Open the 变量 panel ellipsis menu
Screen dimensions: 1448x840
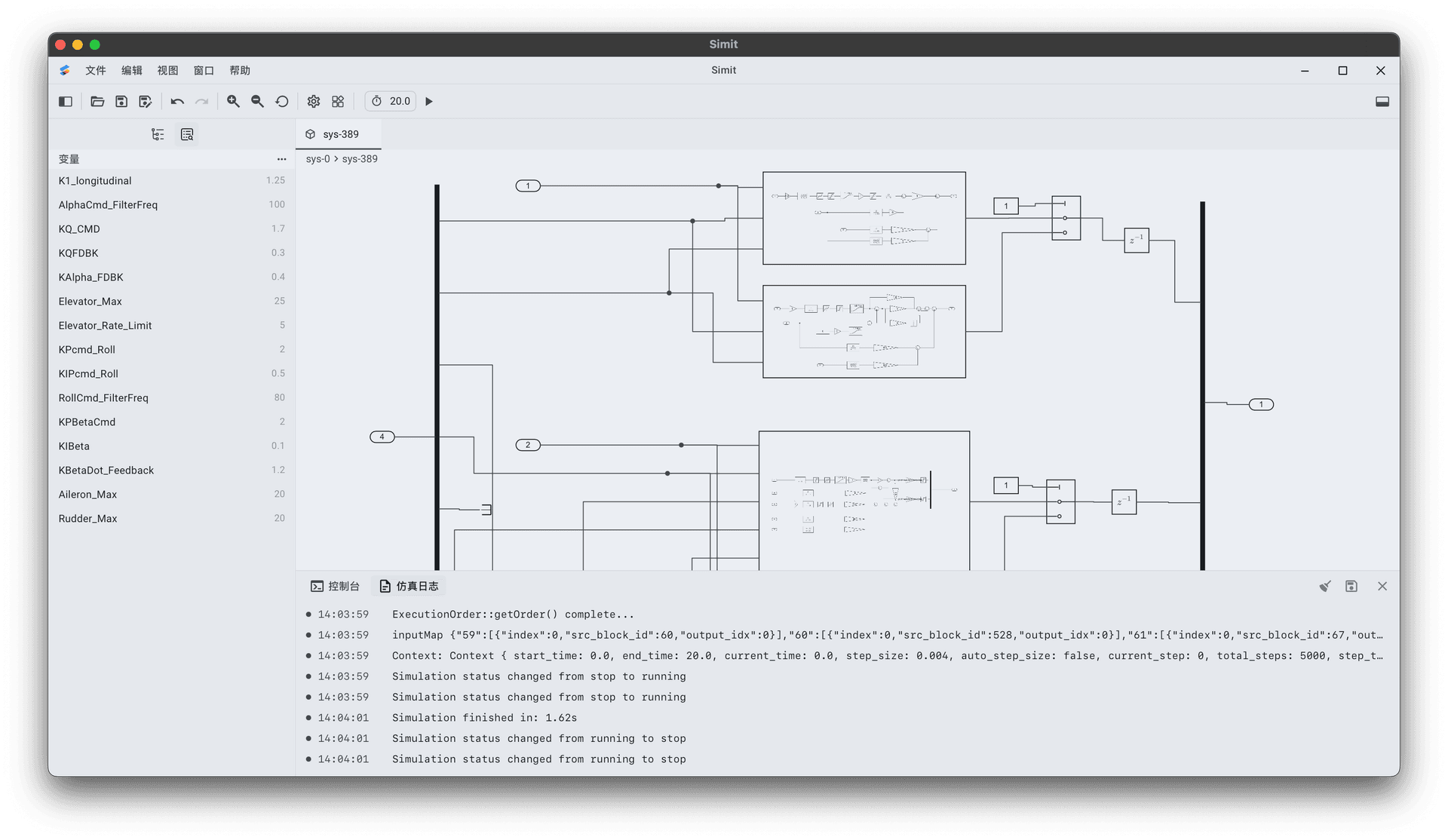(281, 159)
